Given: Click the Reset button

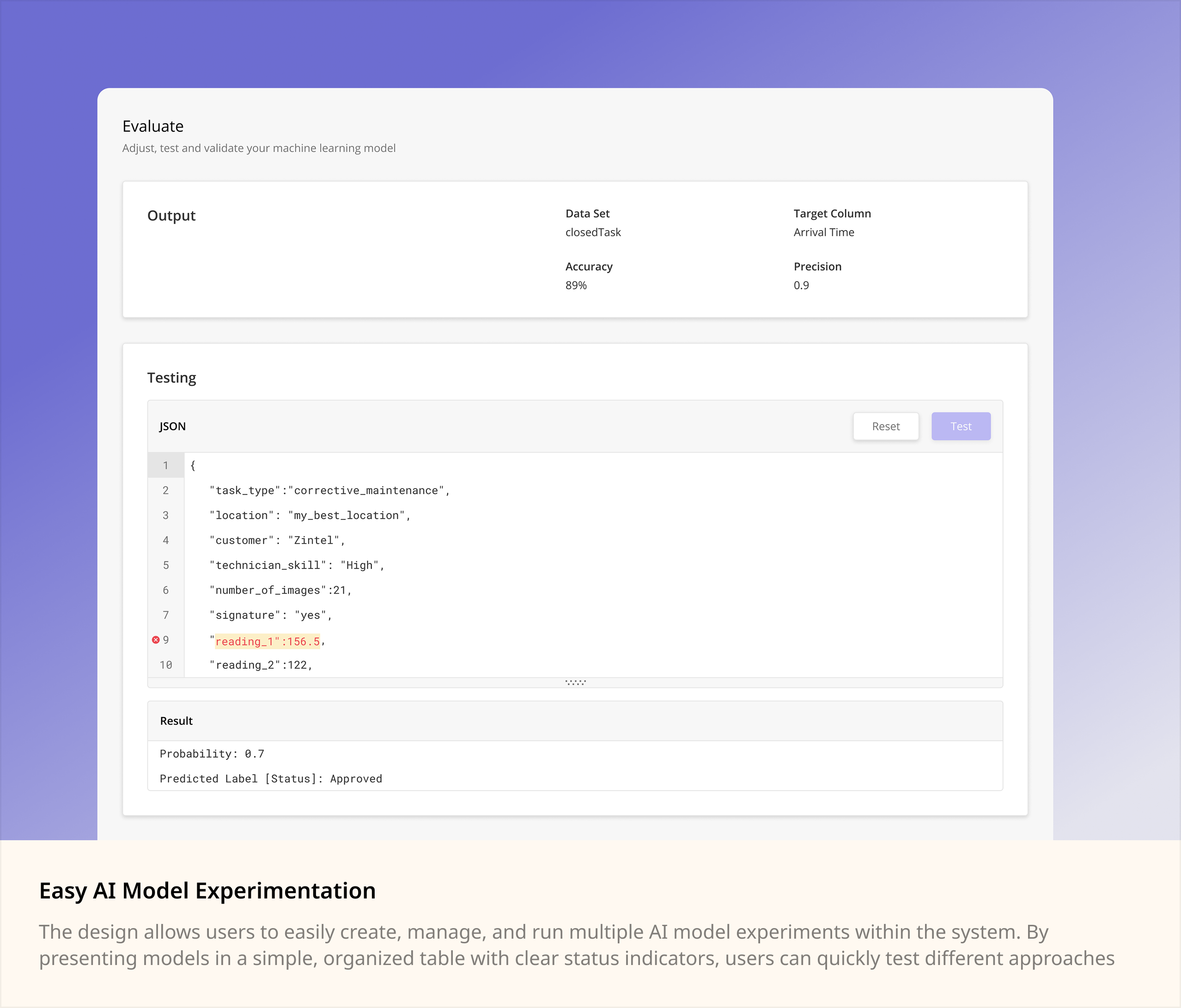Looking at the screenshot, I should pyautogui.click(x=886, y=427).
